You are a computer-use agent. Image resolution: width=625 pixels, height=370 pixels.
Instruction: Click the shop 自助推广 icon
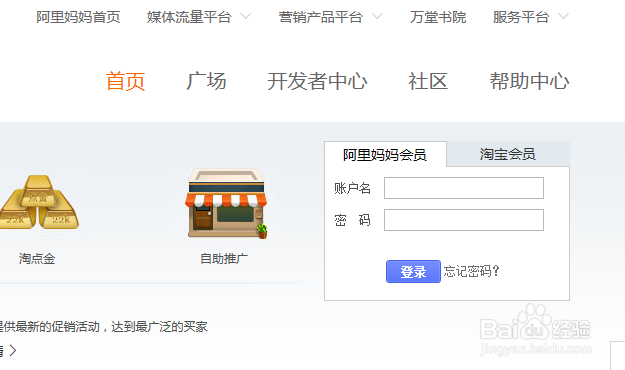pyautogui.click(x=226, y=204)
